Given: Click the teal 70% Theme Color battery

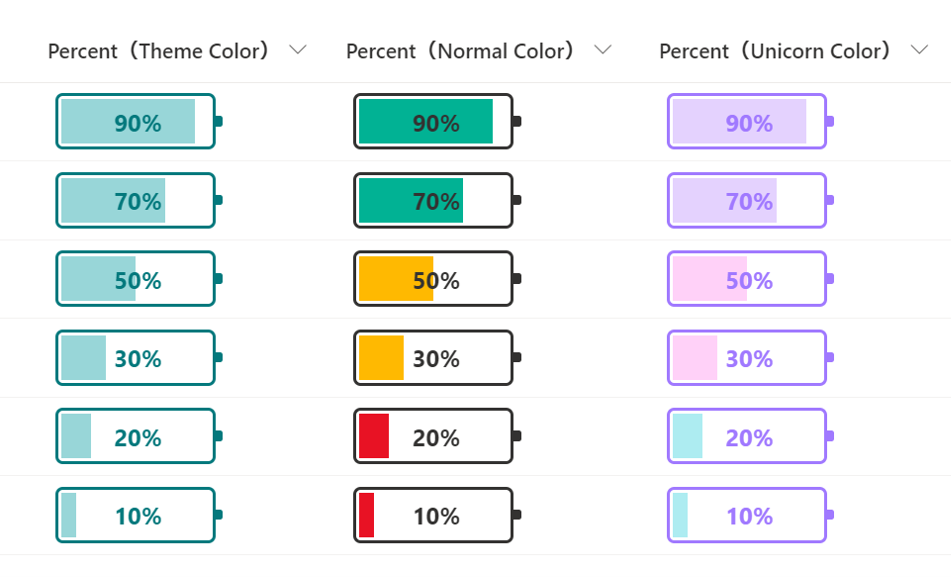Looking at the screenshot, I should click(x=139, y=200).
